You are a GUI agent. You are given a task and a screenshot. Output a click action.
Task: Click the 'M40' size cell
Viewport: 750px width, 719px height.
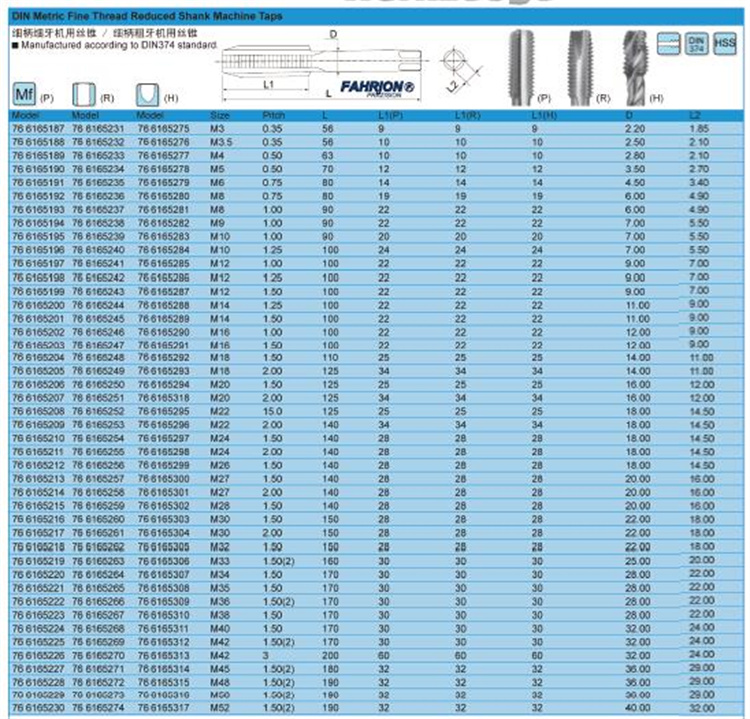(x=220, y=628)
